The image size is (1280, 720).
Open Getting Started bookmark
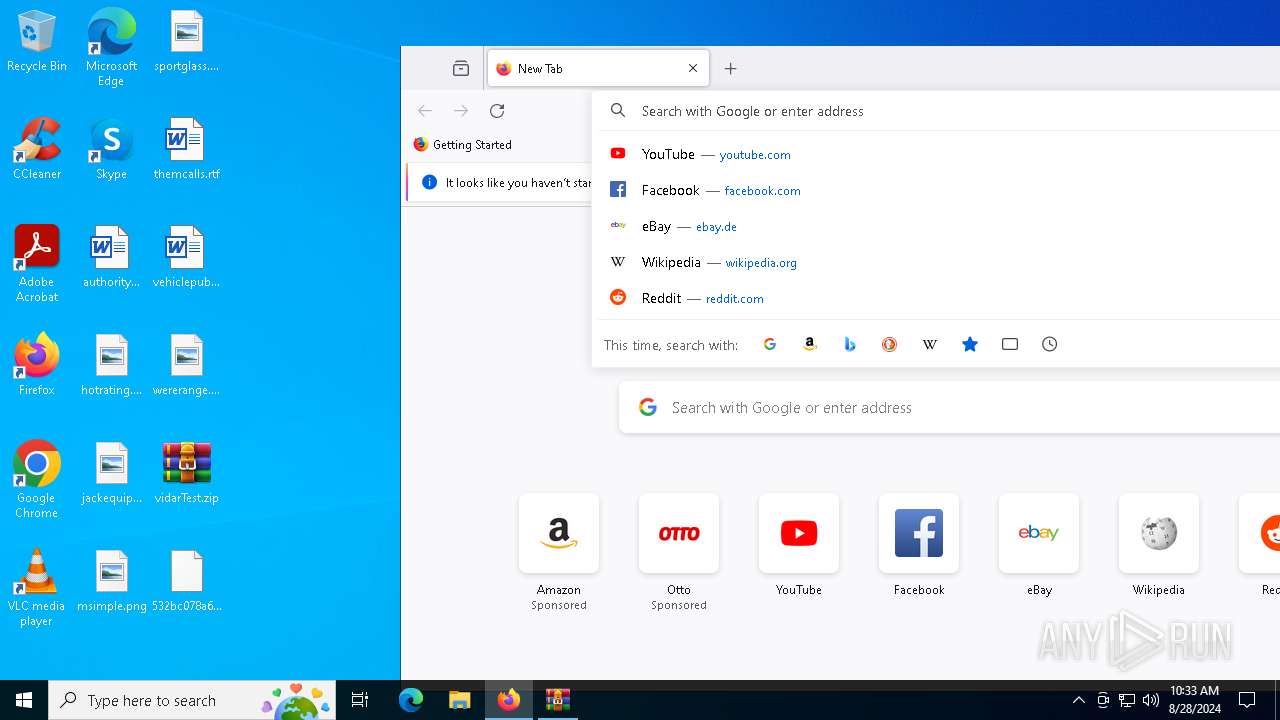pyautogui.click(x=462, y=145)
